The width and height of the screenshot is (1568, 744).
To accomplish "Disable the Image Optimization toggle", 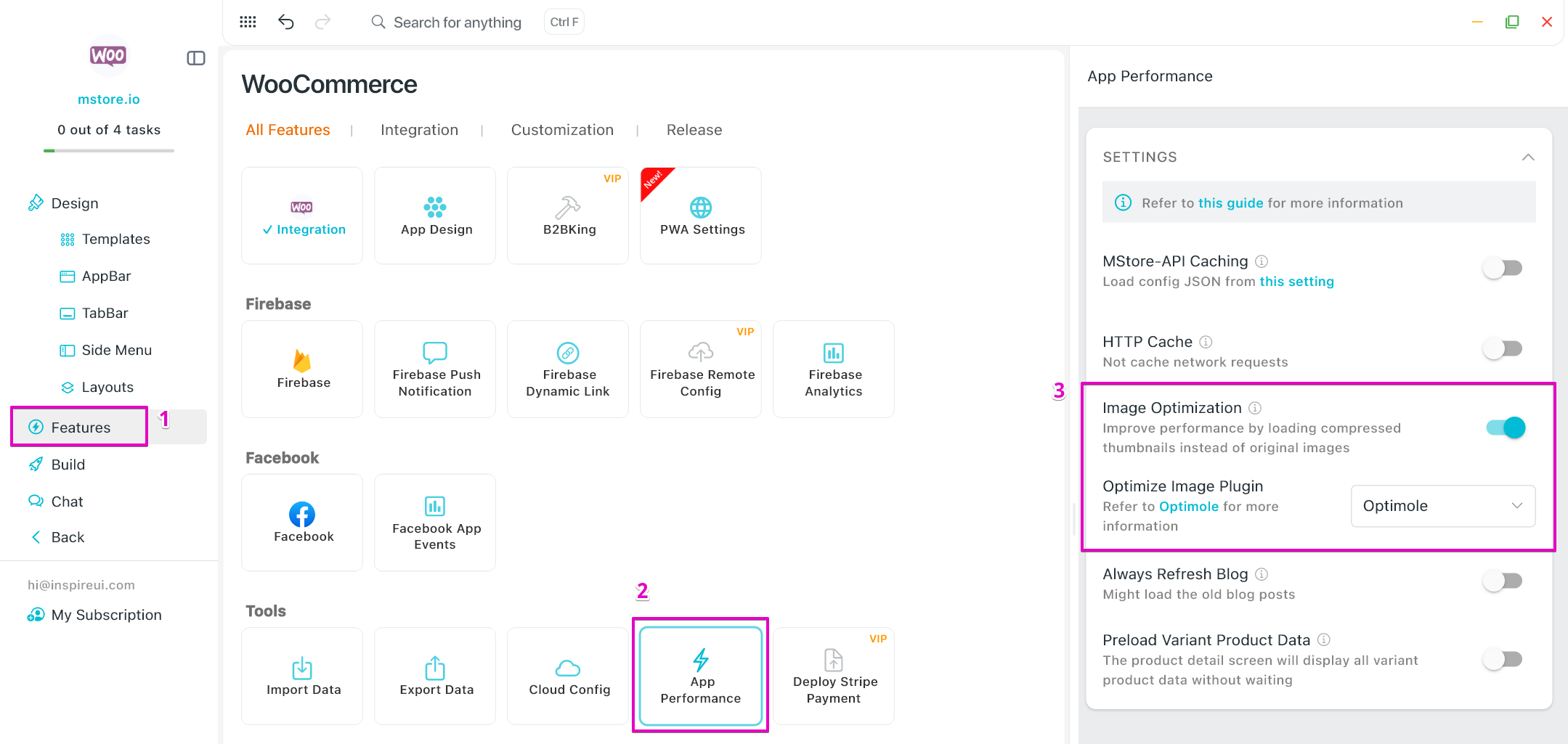I will [x=1505, y=428].
